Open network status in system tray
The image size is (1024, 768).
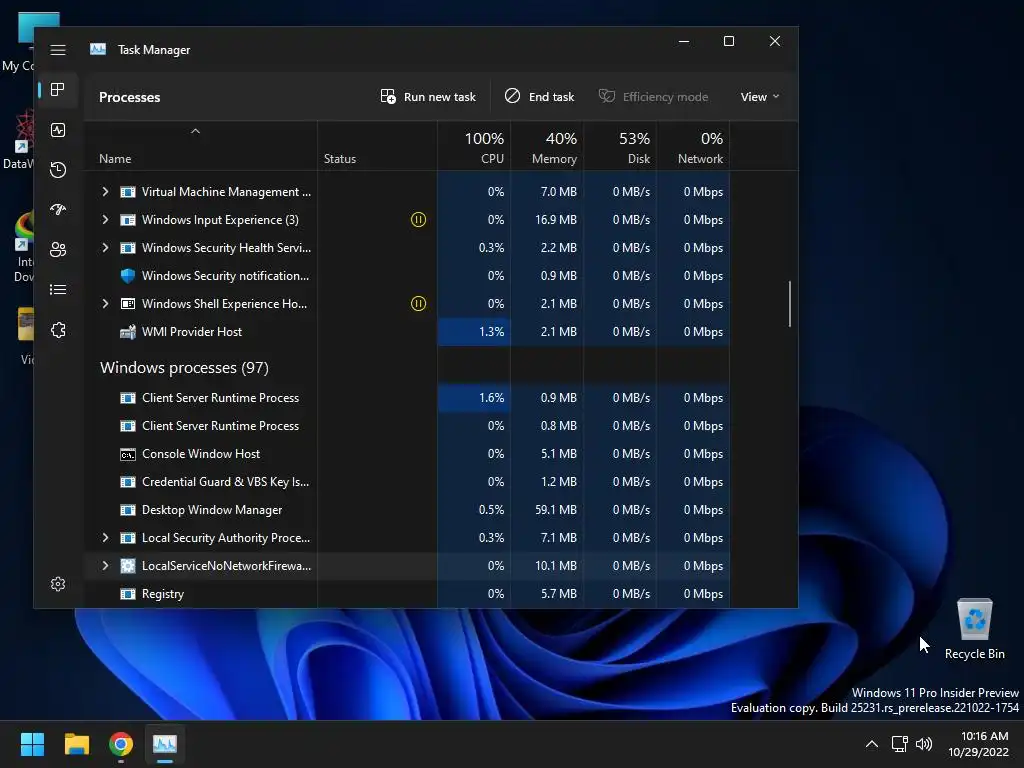[900, 744]
